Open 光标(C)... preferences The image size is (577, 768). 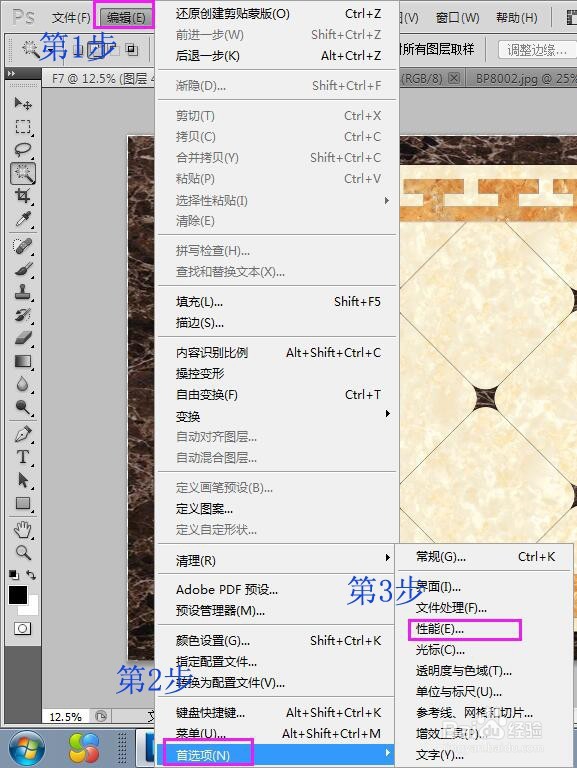click(x=485, y=650)
